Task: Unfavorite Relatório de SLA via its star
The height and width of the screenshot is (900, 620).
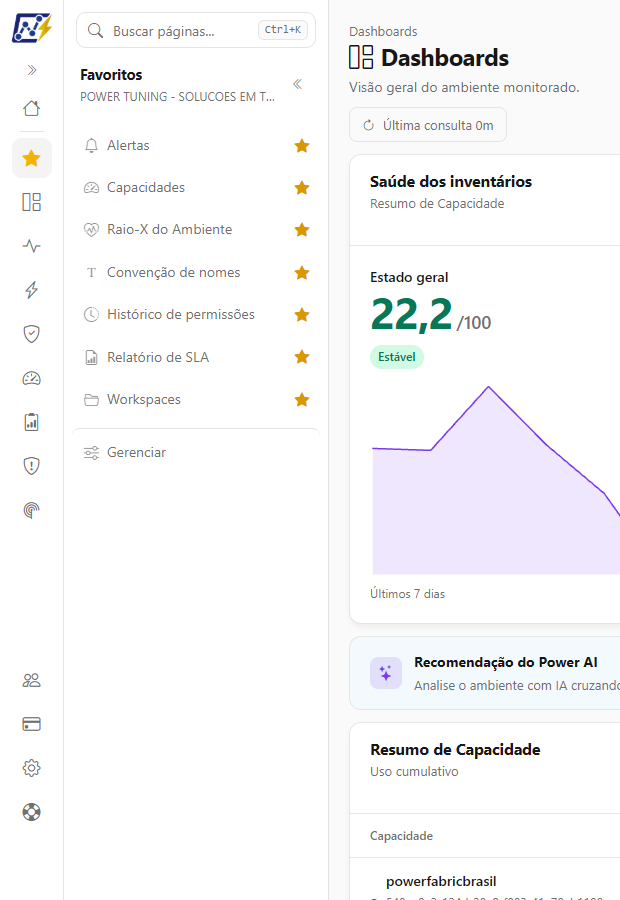Action: [302, 357]
